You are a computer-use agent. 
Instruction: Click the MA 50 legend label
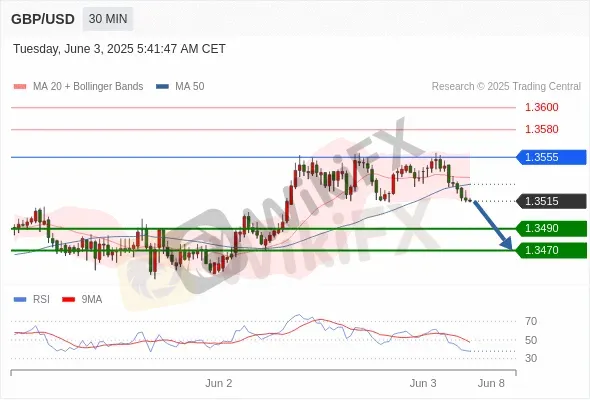pos(190,87)
